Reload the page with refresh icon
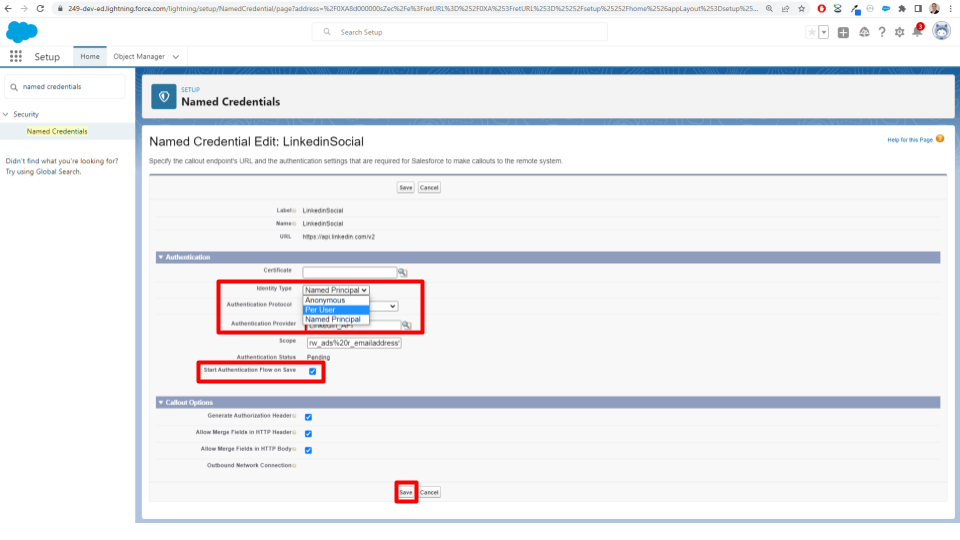960x540 pixels. click(x=40, y=9)
